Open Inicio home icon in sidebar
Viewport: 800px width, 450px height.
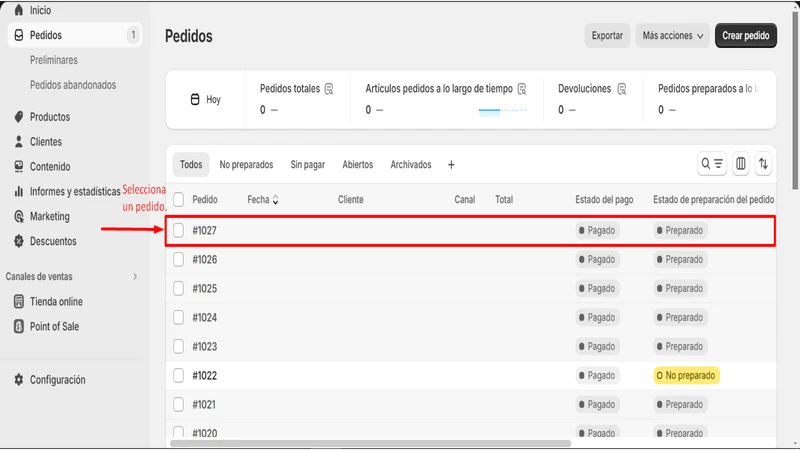click(19, 10)
